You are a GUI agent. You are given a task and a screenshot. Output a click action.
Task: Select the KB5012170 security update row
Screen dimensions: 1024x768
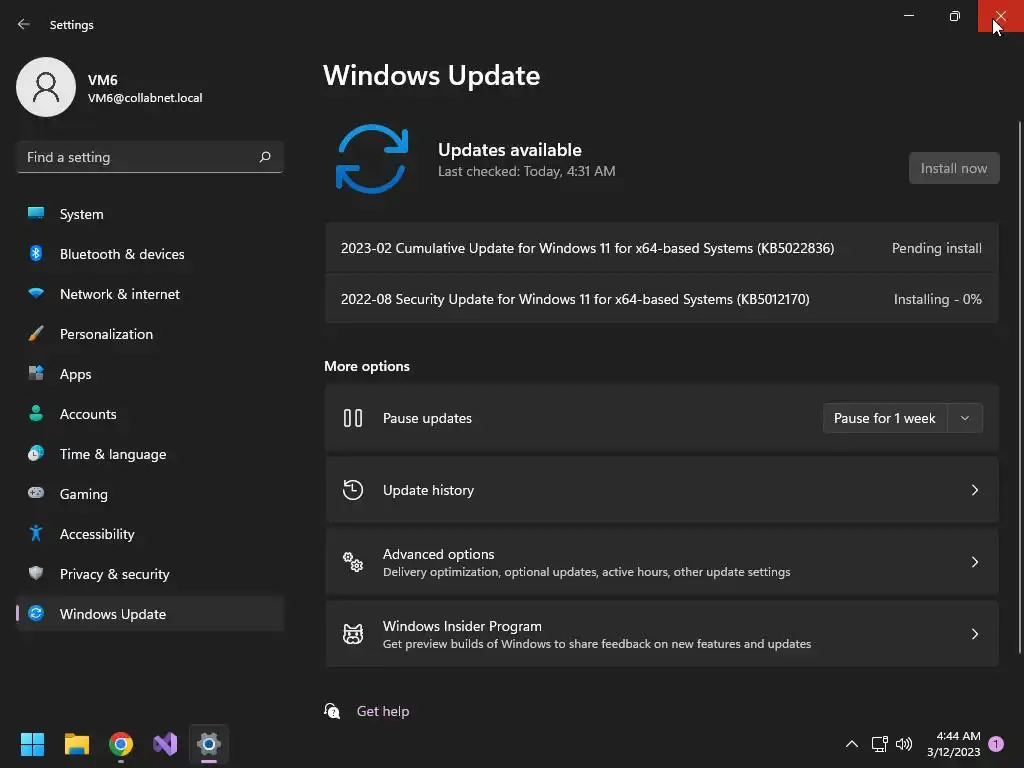(662, 299)
